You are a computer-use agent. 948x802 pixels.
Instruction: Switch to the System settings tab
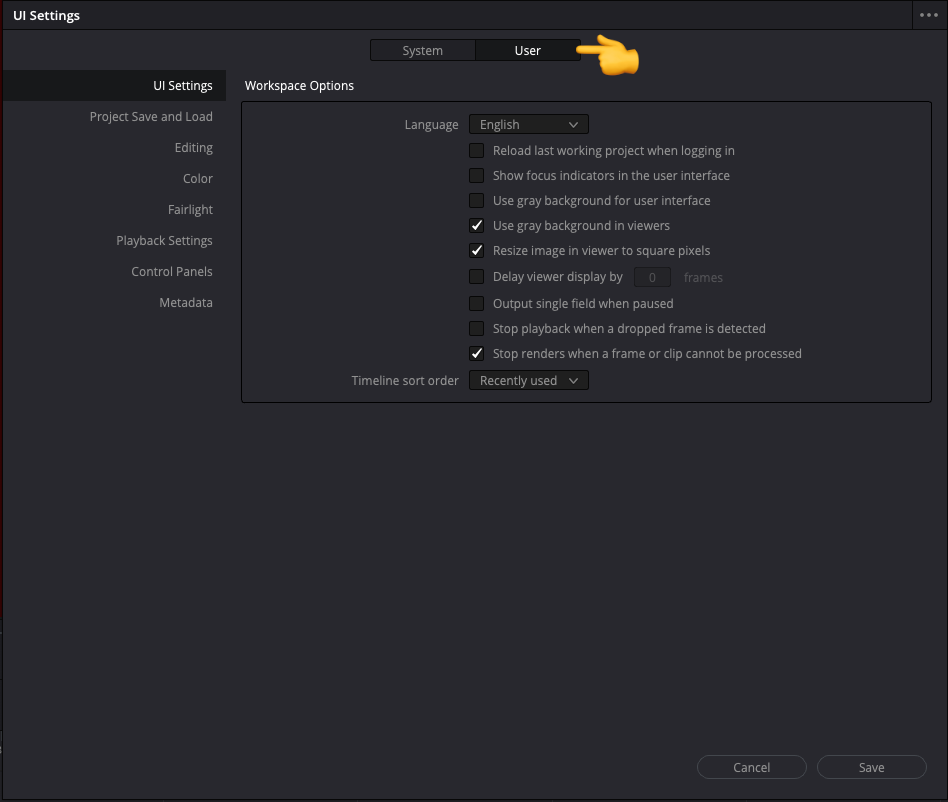422,50
